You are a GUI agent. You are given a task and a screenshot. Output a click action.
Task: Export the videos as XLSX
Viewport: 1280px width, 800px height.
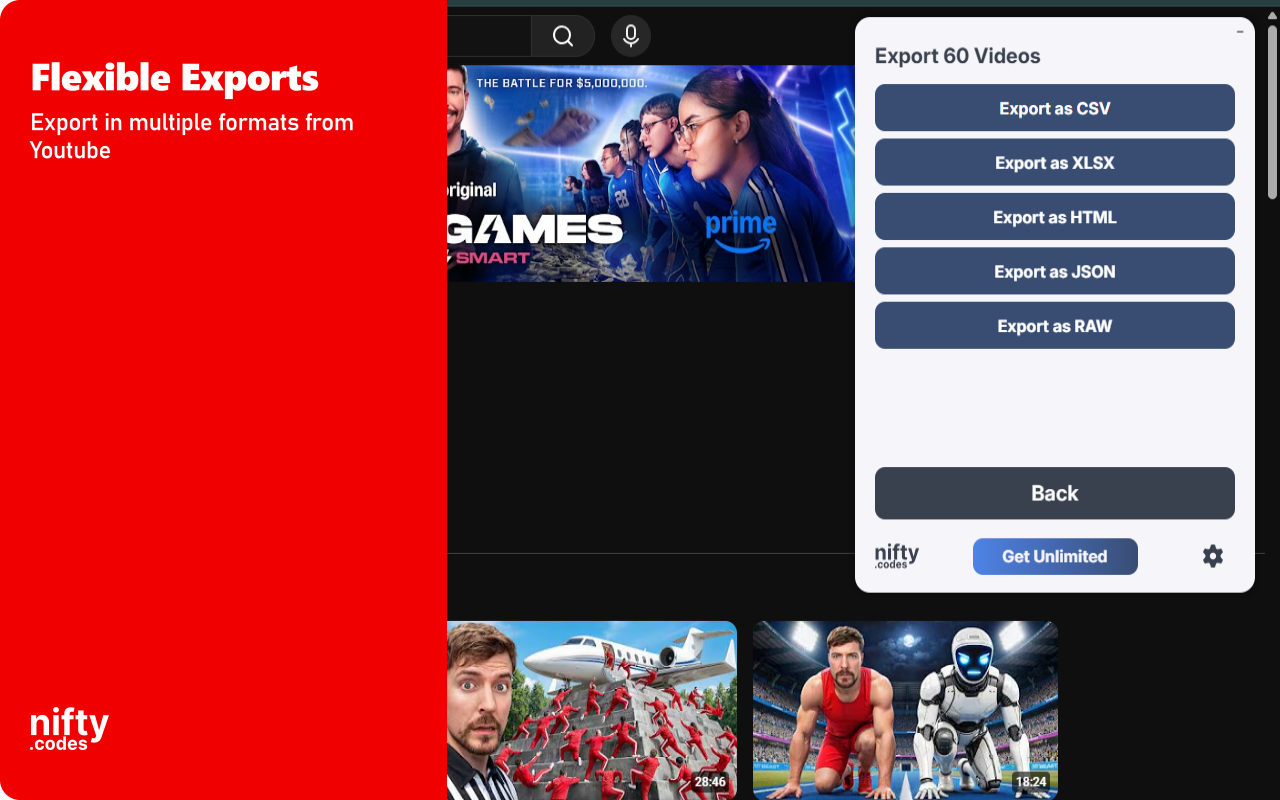tap(1054, 162)
